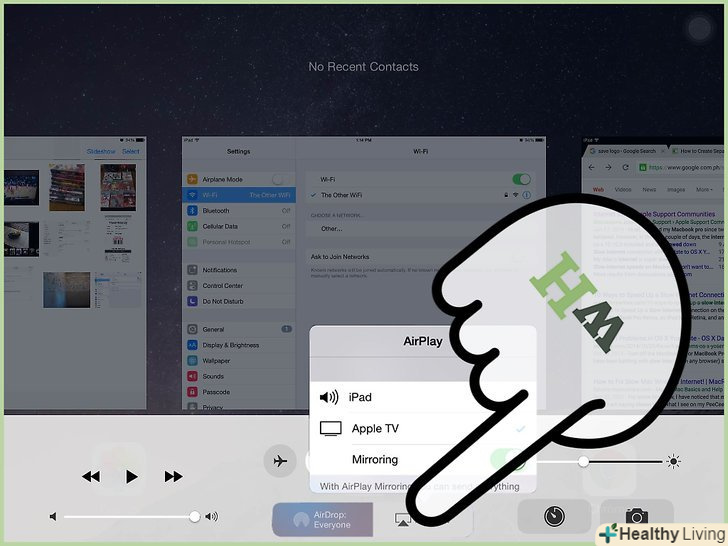The width and height of the screenshot is (728, 546).
Task: Adjust the volume slider knob
Action: 195,516
